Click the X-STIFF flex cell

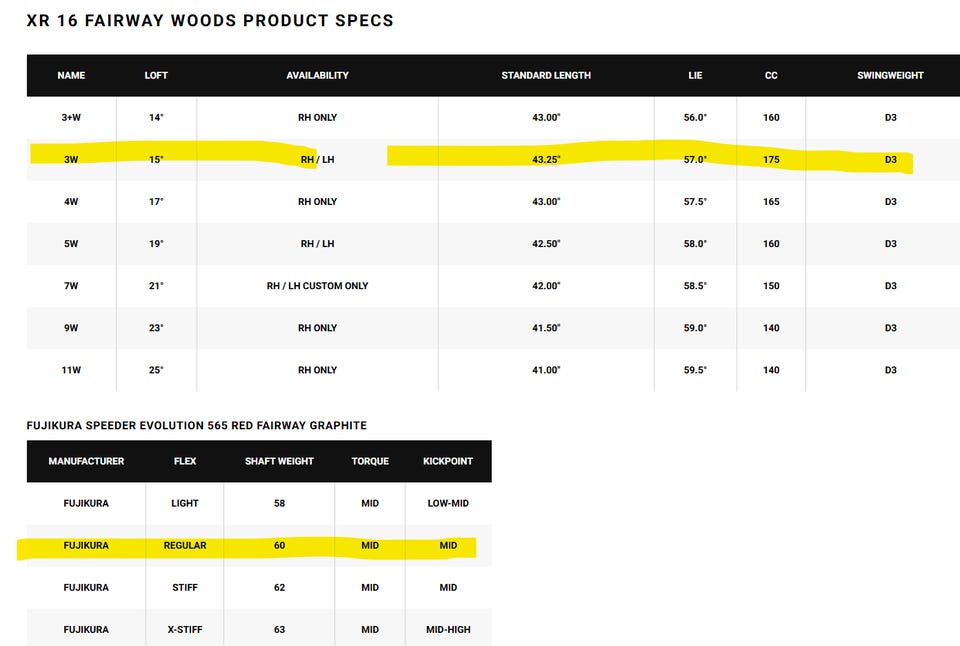coord(185,629)
